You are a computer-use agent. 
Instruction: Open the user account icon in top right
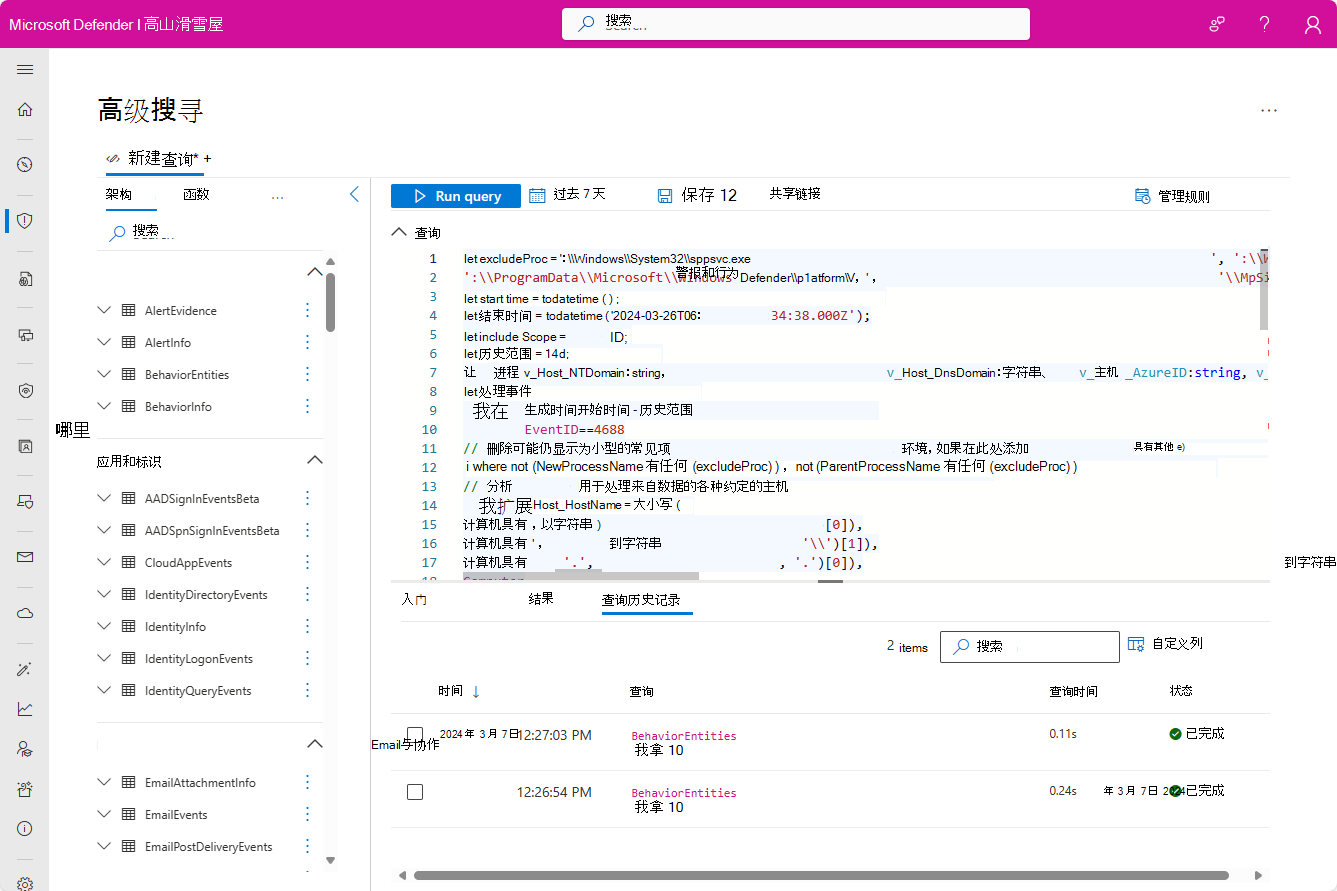[1312, 24]
